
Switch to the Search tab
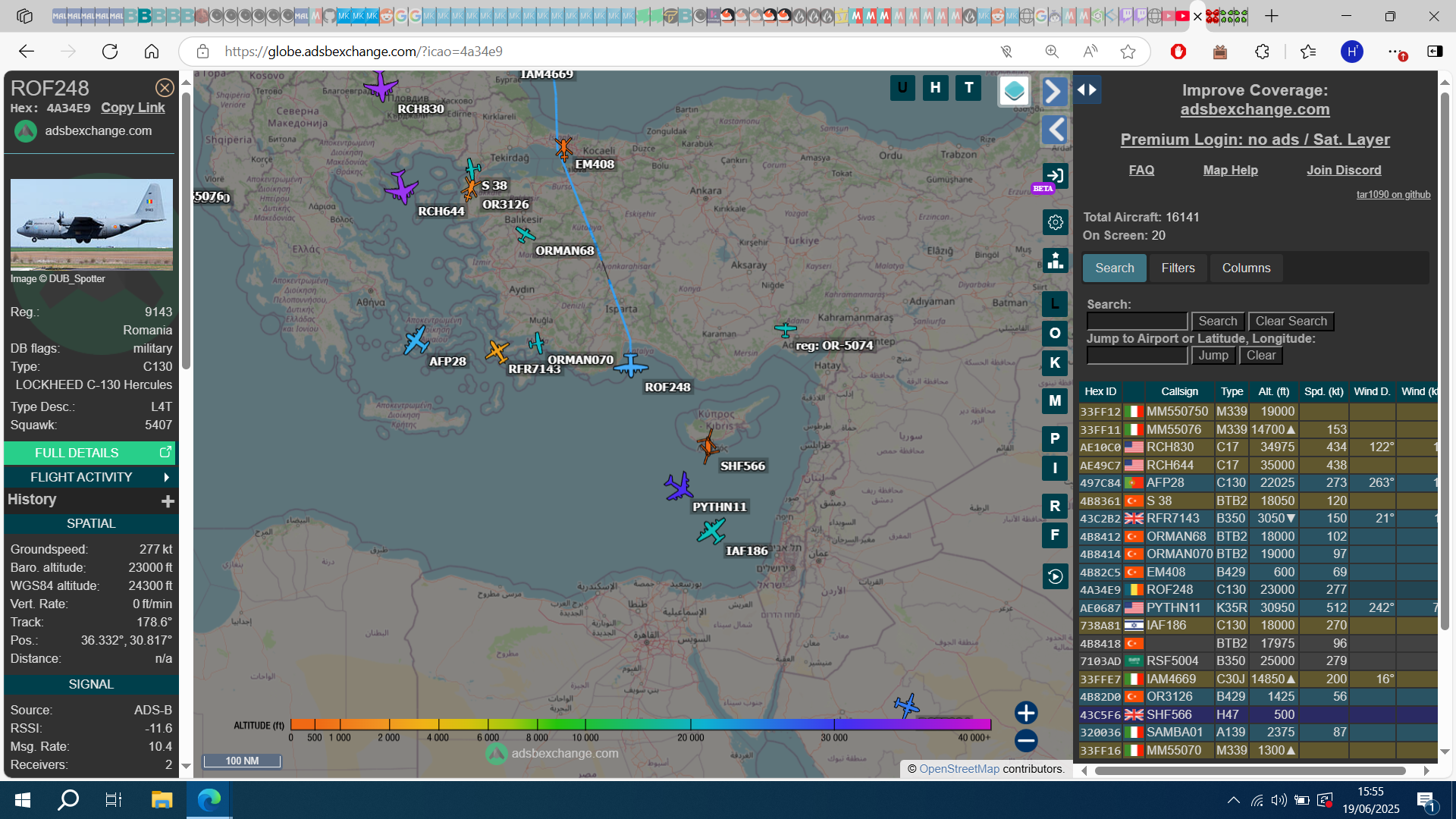(1114, 268)
